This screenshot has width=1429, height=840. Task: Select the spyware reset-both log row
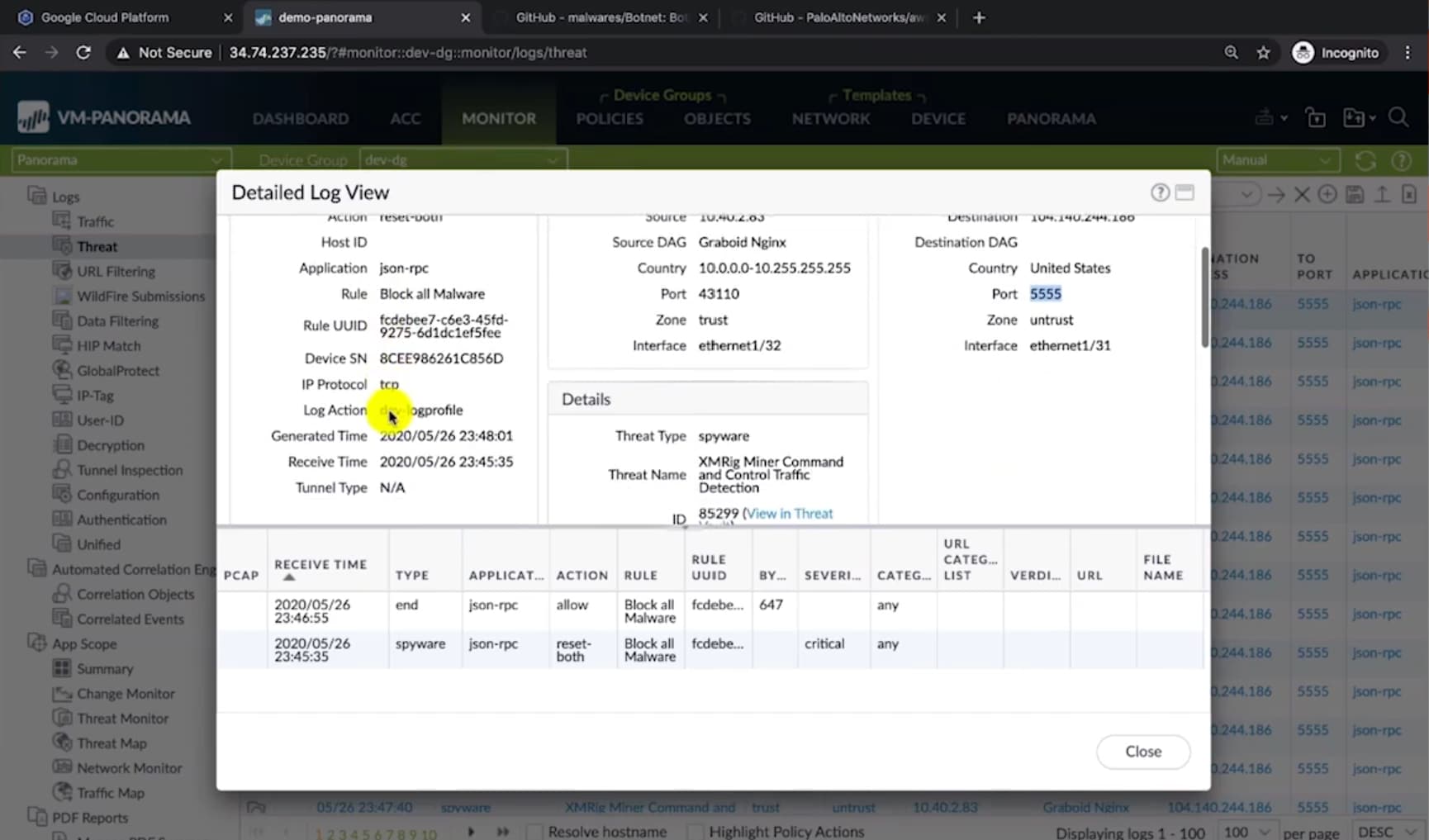pos(710,650)
